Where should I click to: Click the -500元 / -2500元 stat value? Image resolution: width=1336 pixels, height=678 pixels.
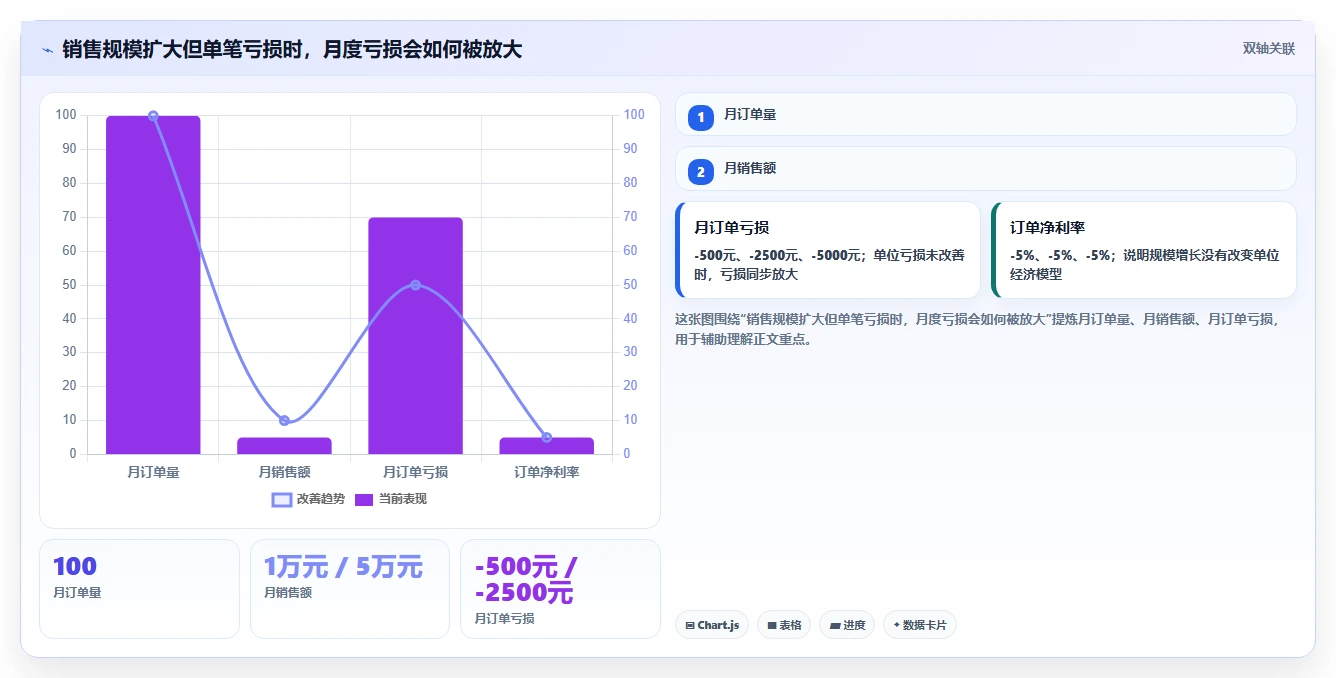526,580
